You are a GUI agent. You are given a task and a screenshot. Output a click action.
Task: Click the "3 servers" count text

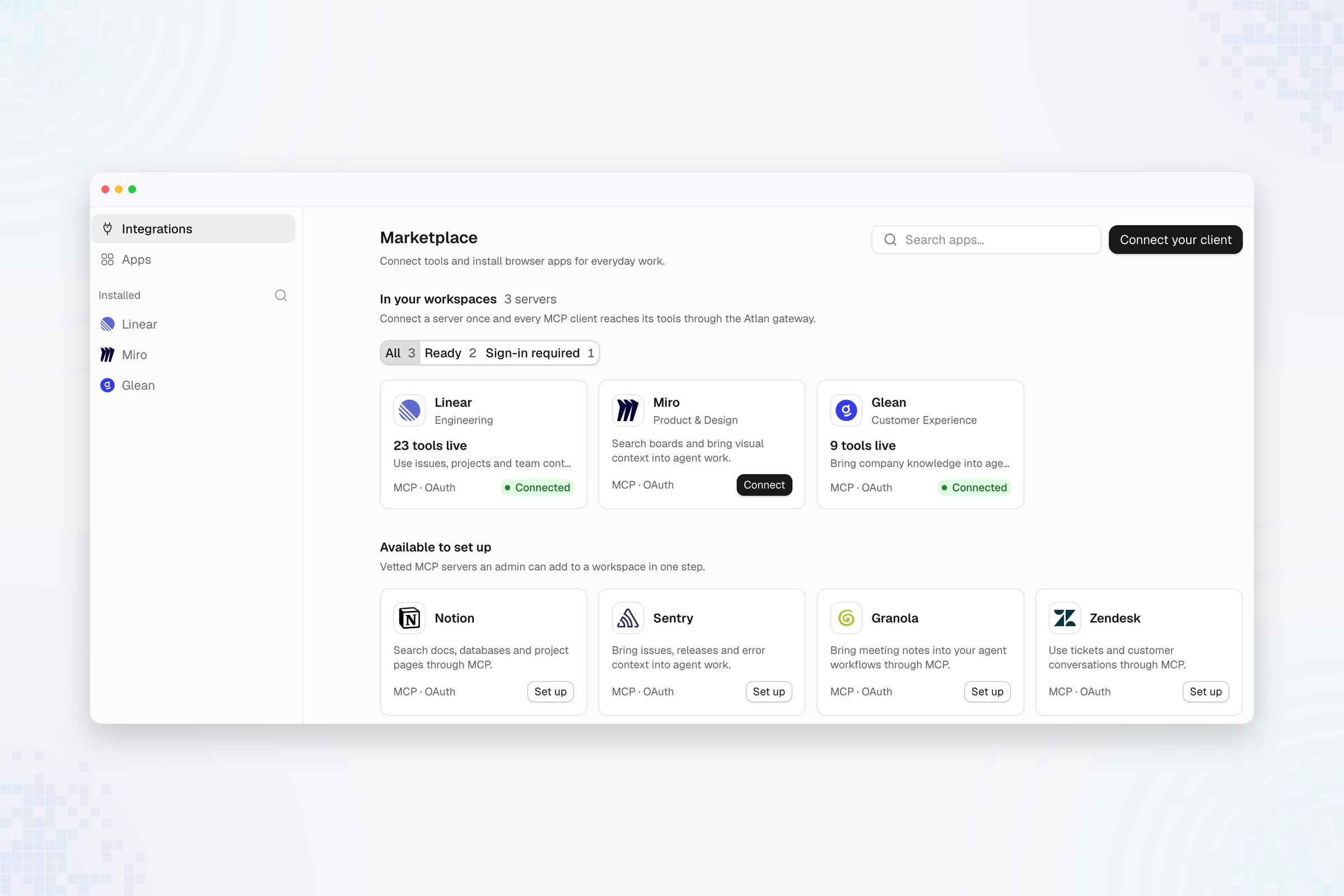pos(530,299)
